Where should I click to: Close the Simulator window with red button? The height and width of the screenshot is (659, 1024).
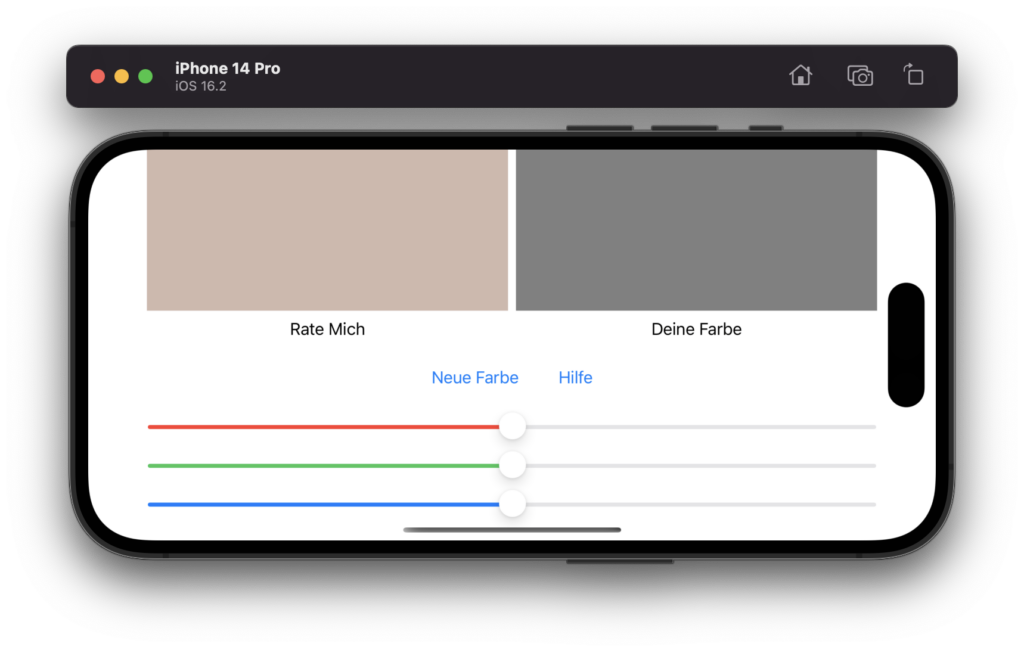[98, 77]
